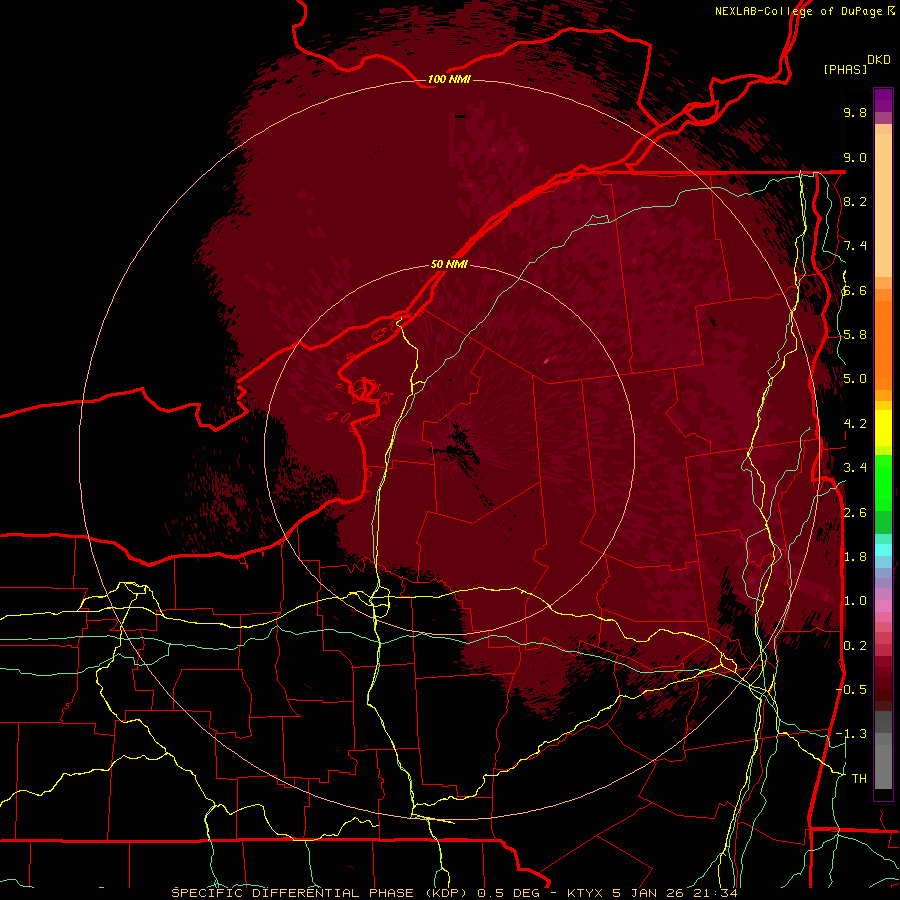Click the "50 NMI" range ring label
The width and height of the screenshot is (900, 900).
click(449, 265)
